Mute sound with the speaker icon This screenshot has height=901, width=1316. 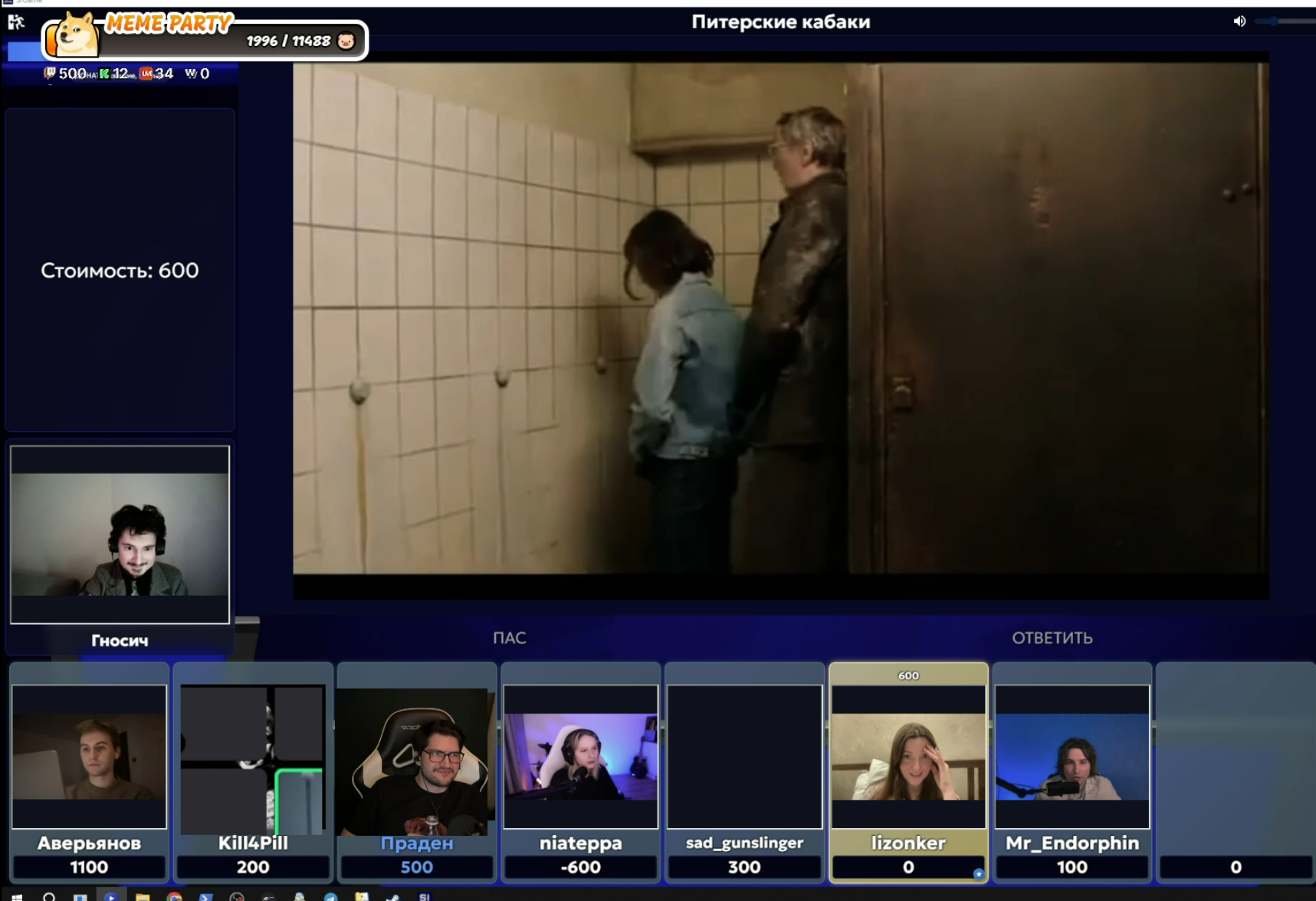point(1239,21)
